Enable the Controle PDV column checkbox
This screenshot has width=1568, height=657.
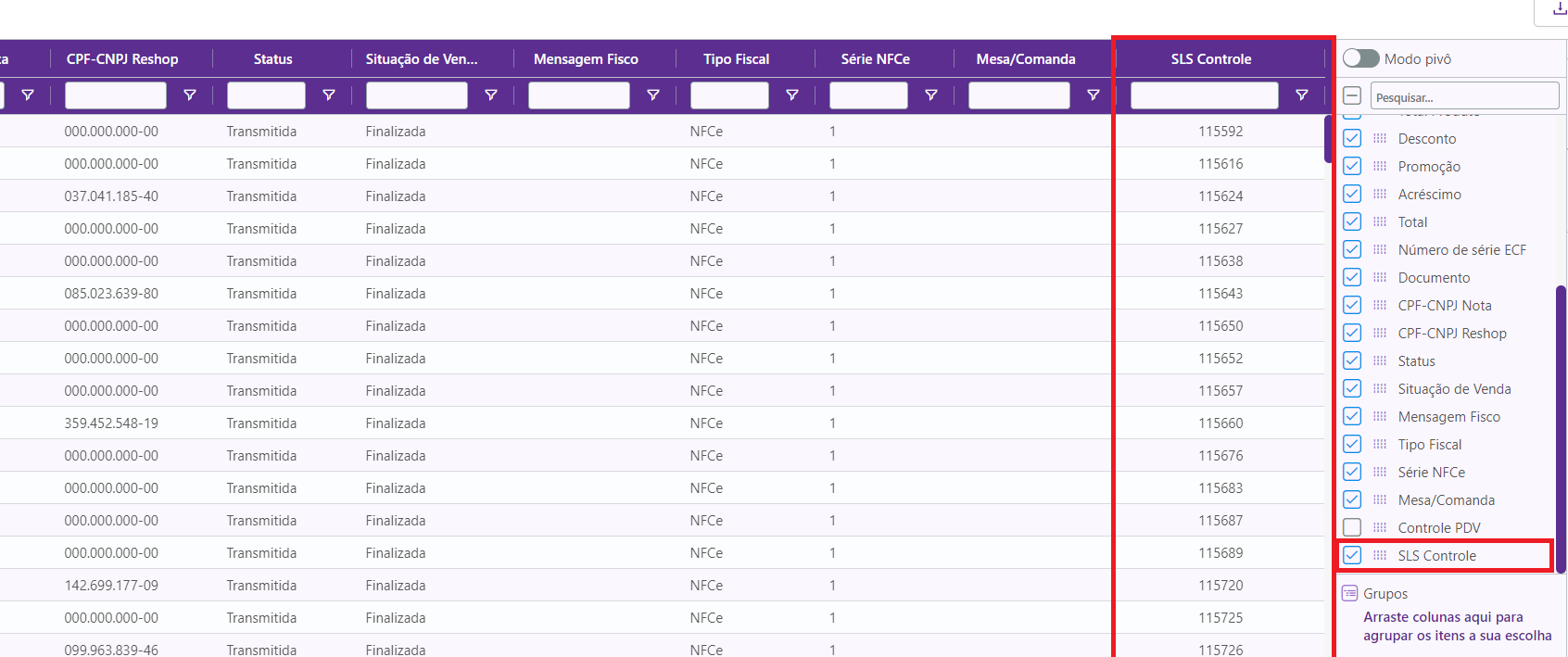[x=1352, y=527]
